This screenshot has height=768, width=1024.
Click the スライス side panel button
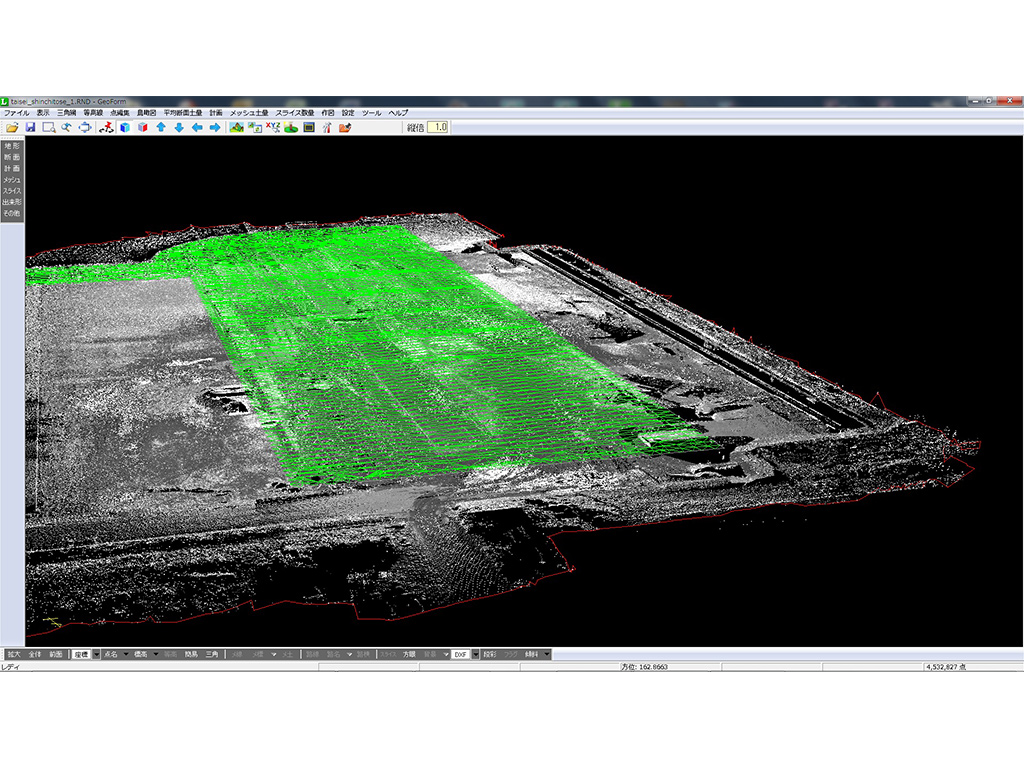coord(12,190)
